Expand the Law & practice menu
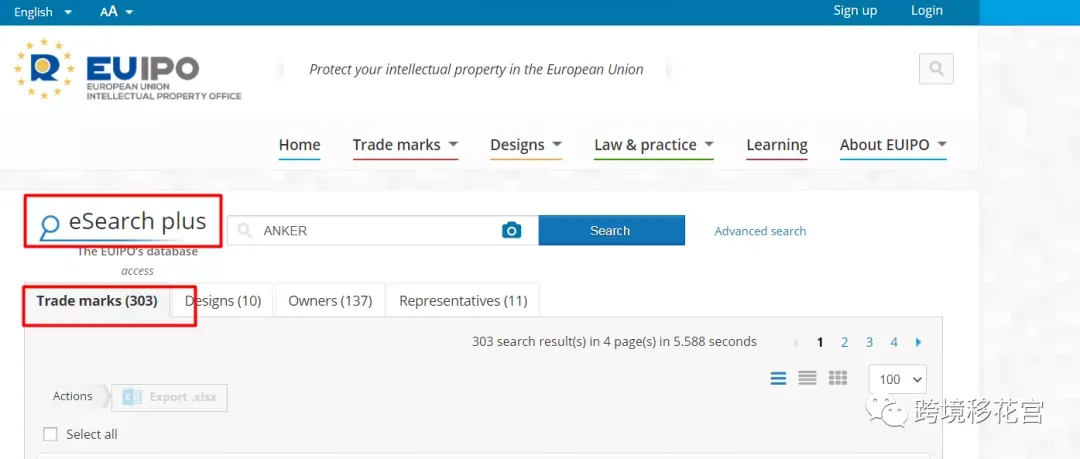The image size is (1080, 459). pos(654,145)
